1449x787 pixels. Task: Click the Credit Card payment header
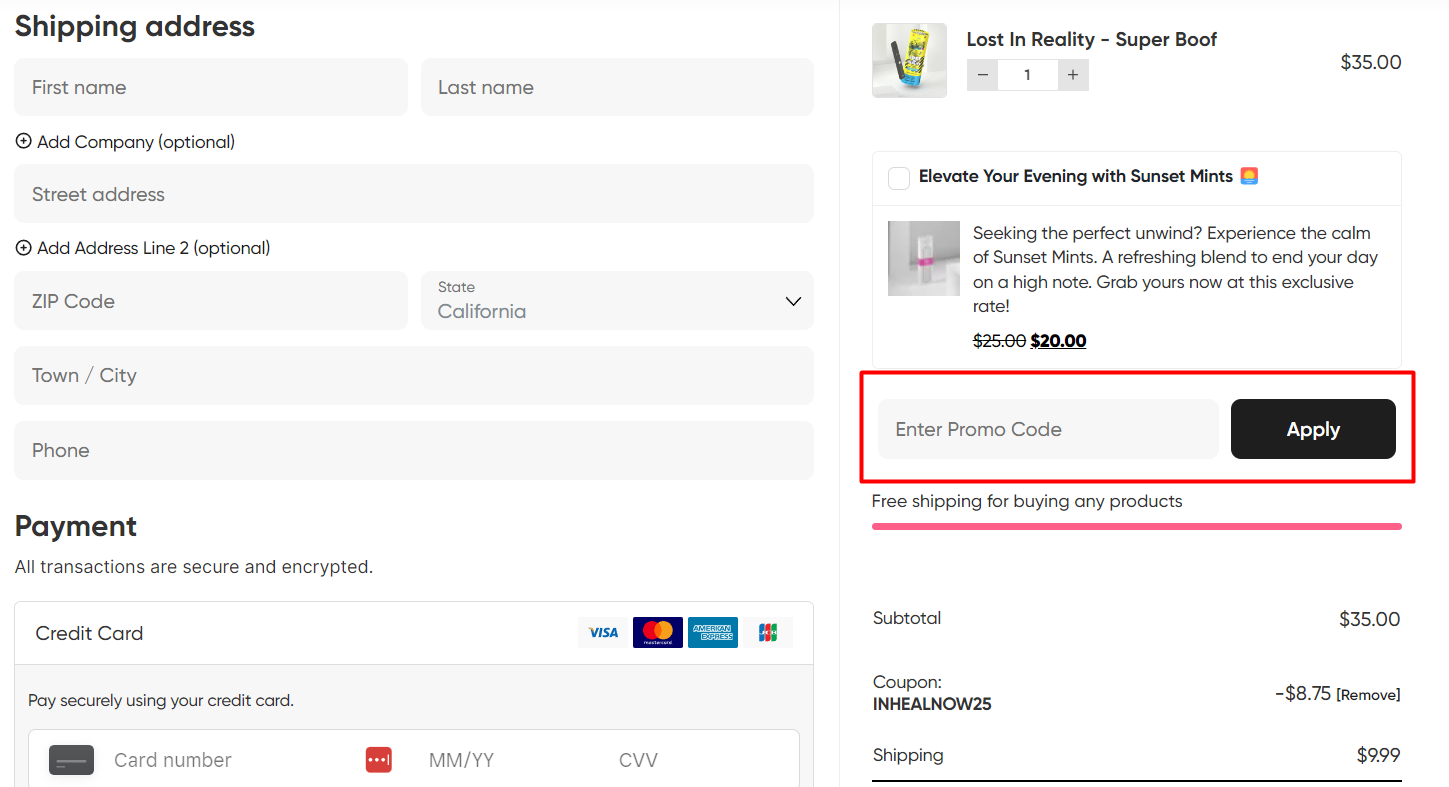414,633
